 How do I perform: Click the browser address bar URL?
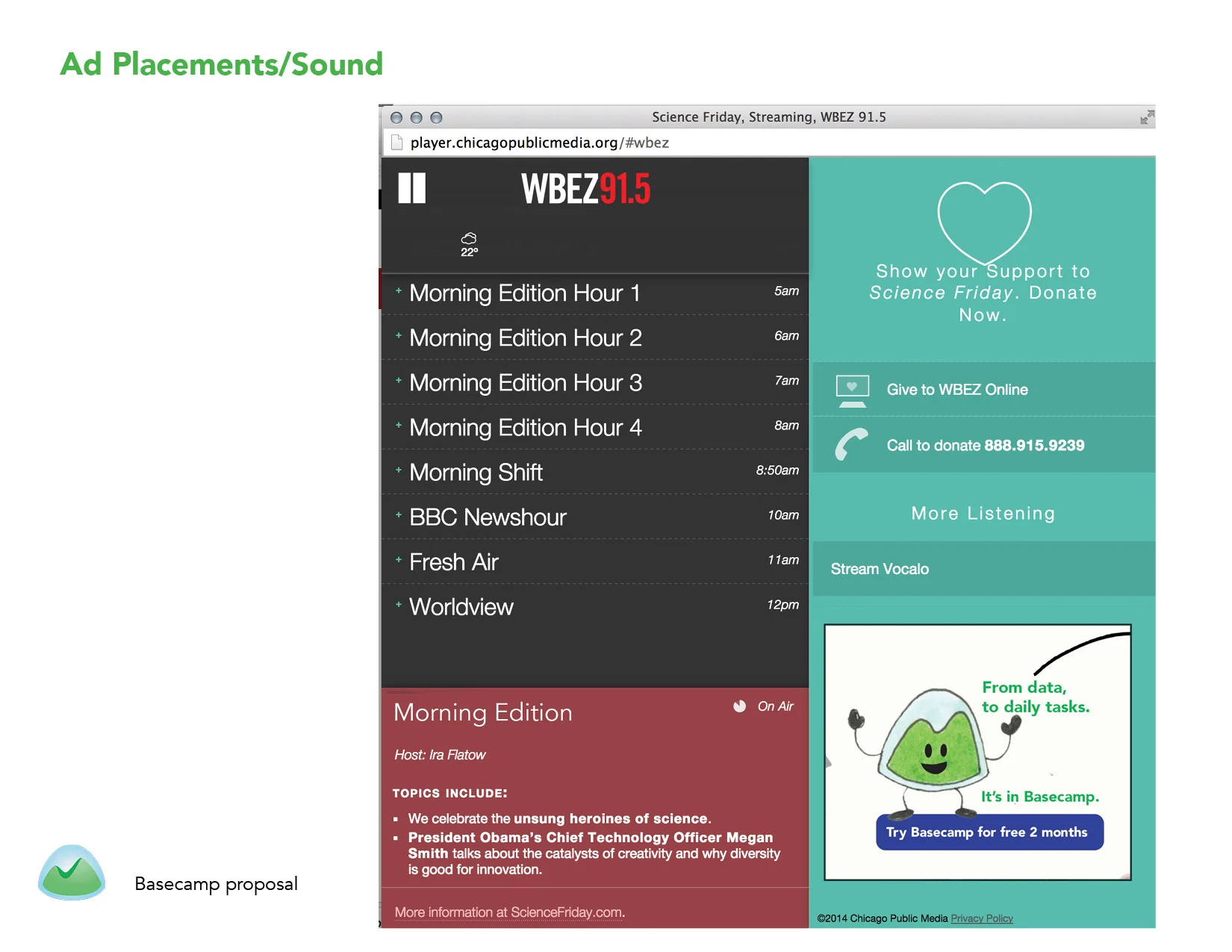(x=539, y=143)
